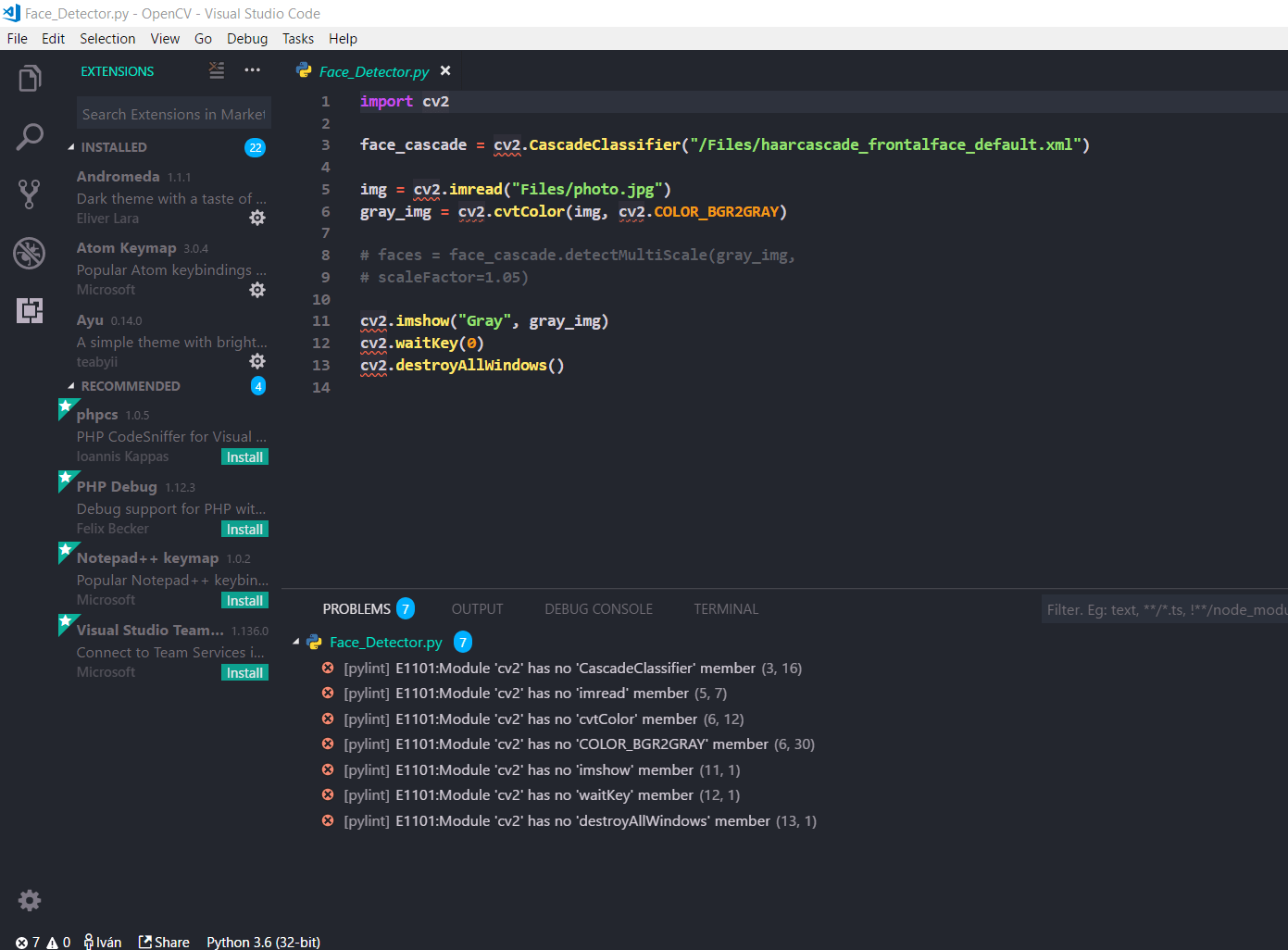The height and width of the screenshot is (950, 1288).
Task: Click the error icon for CascadeClassifier problem
Action: click(x=328, y=668)
